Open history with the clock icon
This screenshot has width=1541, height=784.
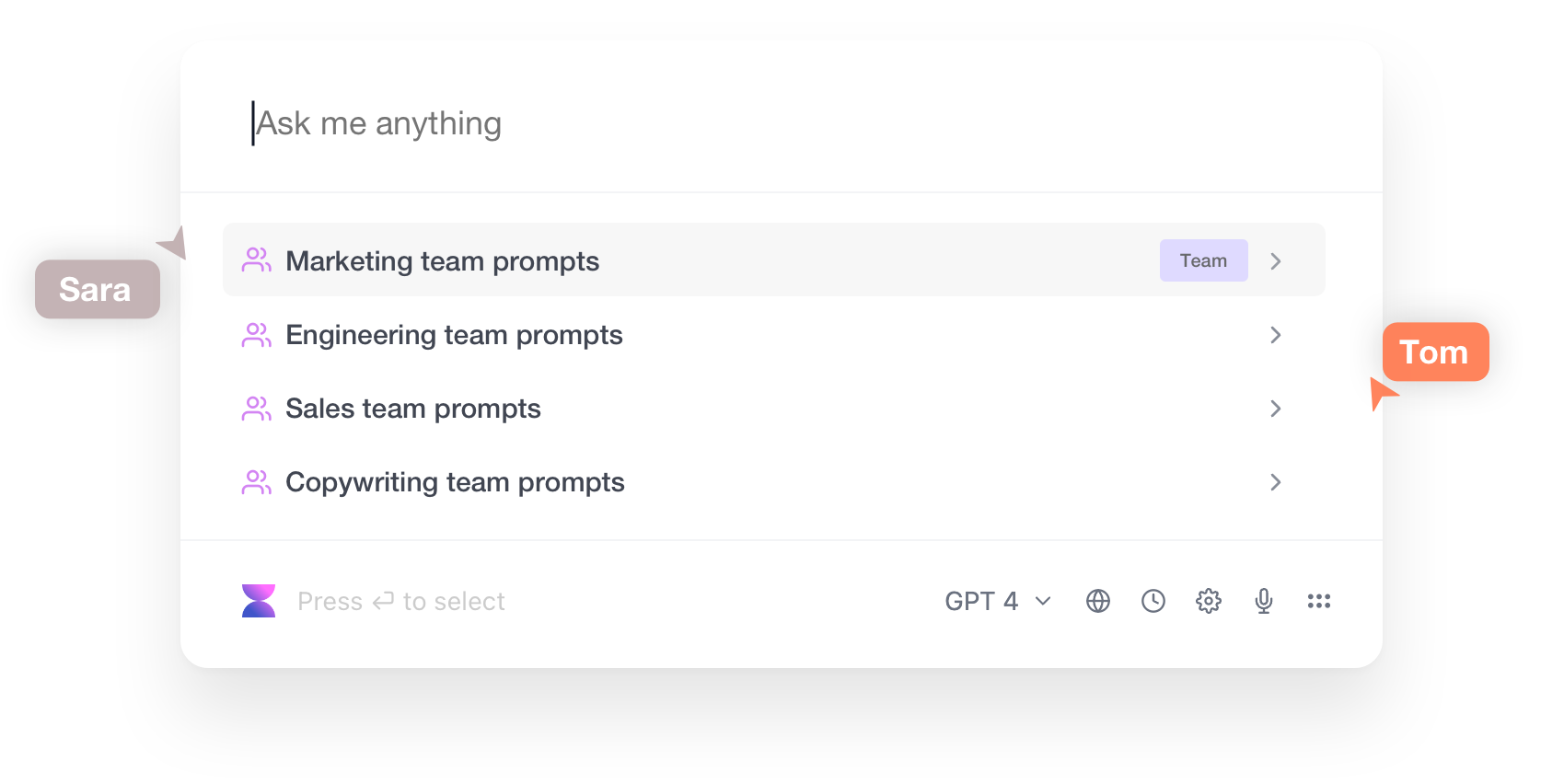tap(1153, 601)
